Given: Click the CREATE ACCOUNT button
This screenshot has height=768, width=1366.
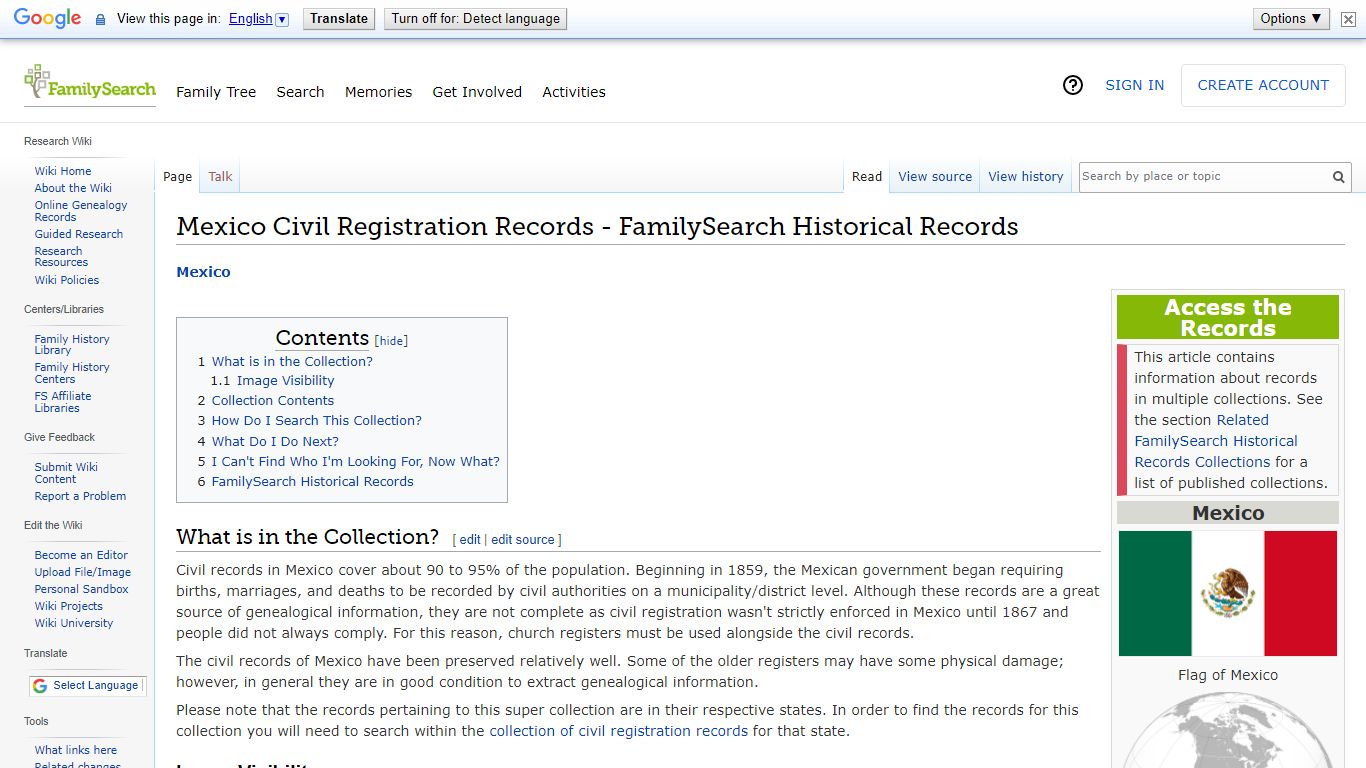Looking at the screenshot, I should (1262, 85).
